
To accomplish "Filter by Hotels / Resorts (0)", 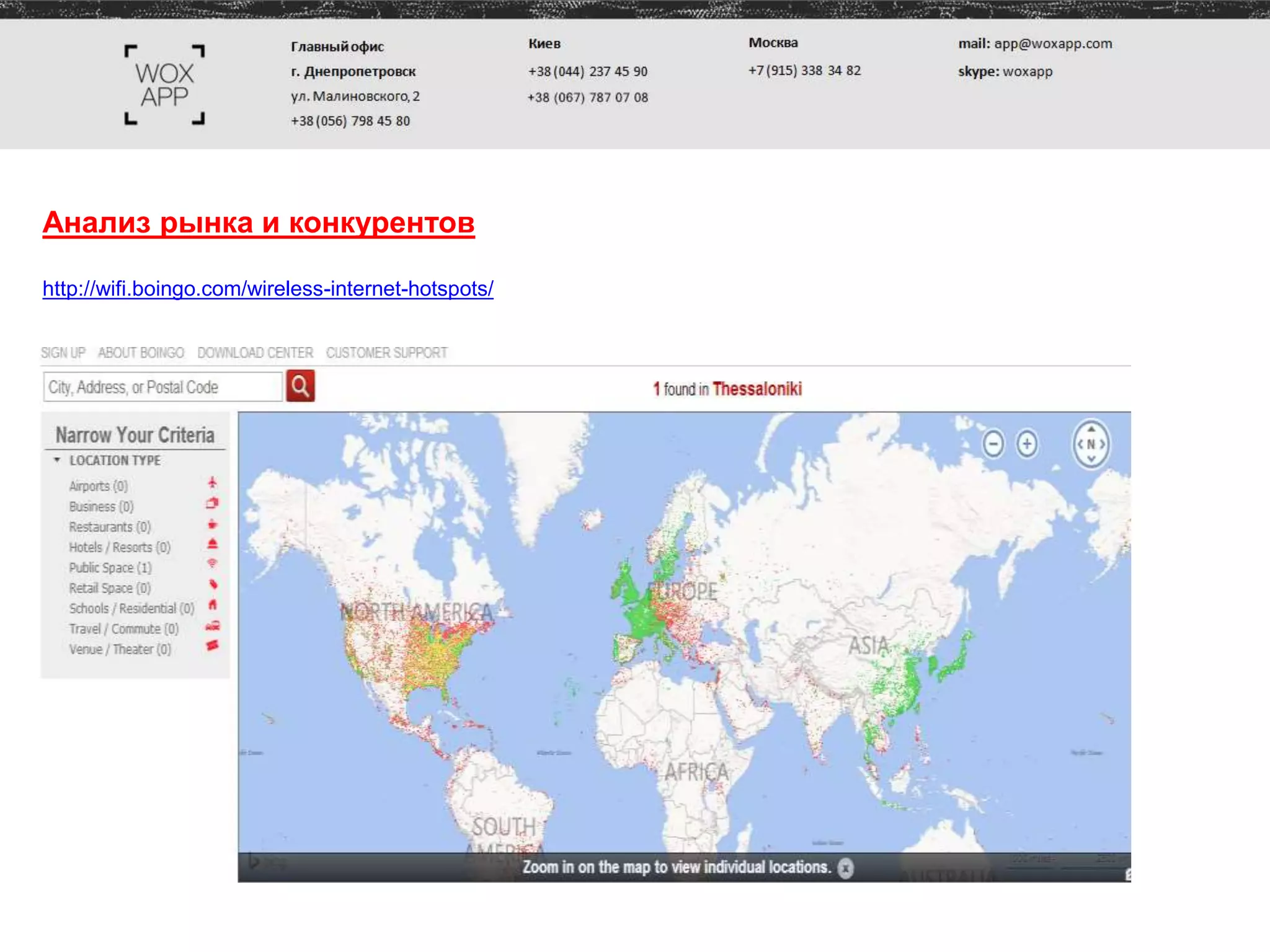I will (x=120, y=547).
